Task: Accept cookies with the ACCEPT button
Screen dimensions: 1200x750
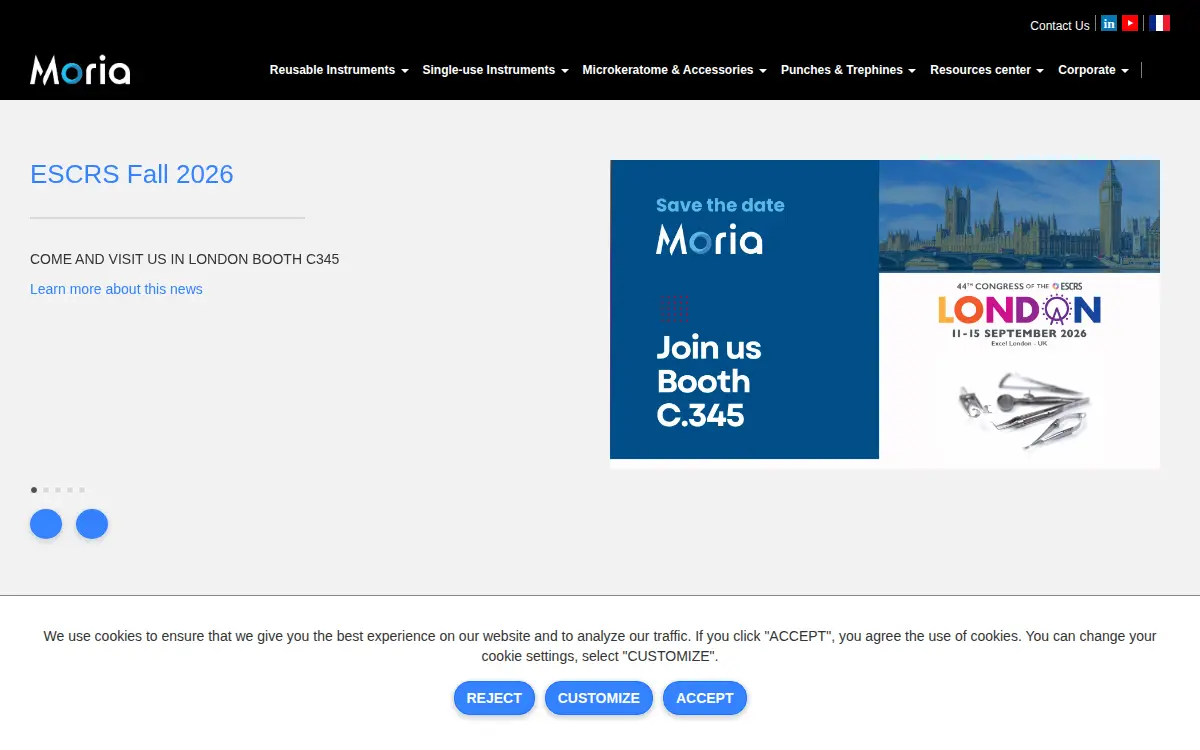Action: click(705, 698)
